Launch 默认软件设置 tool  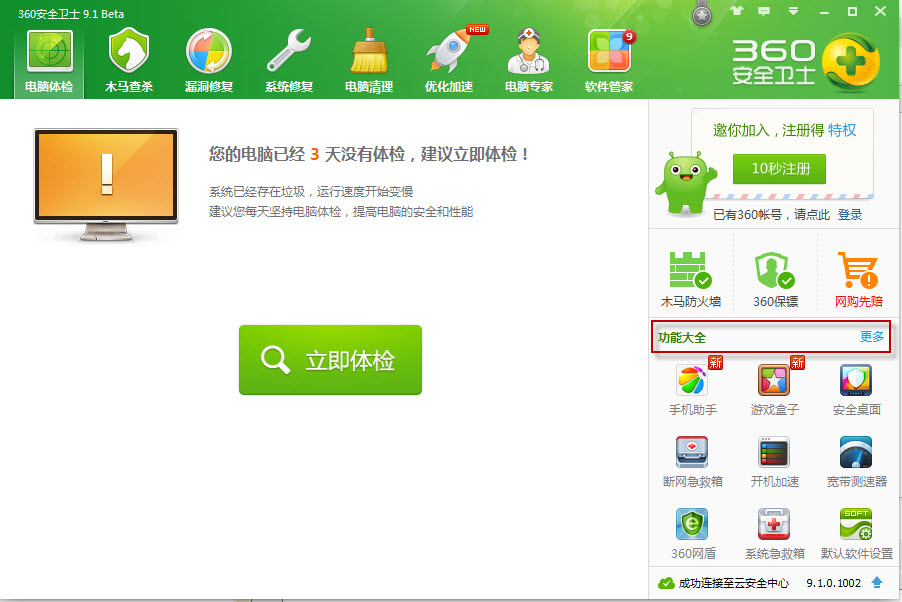click(857, 534)
